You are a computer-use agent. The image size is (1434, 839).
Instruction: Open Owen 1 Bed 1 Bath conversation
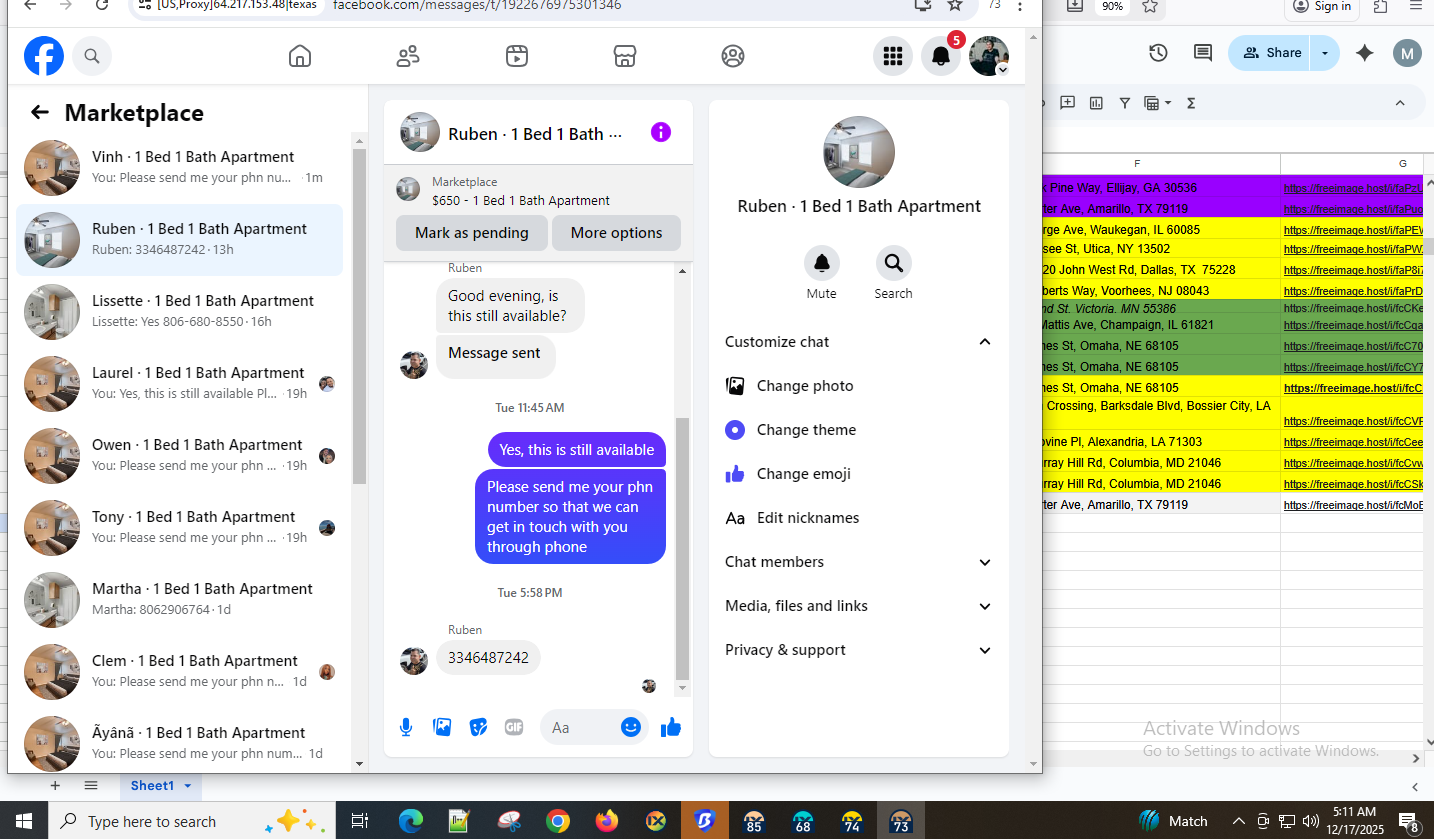tap(180, 455)
